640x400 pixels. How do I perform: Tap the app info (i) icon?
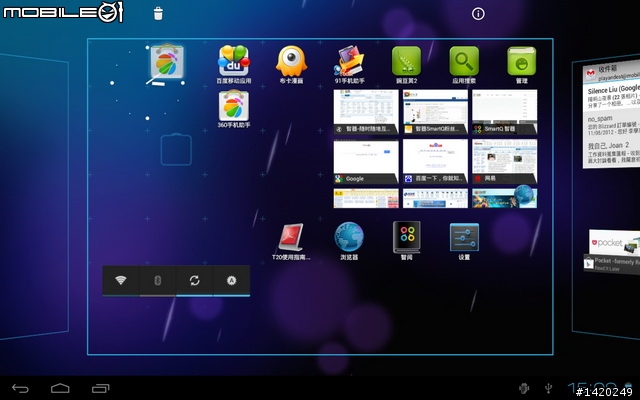coord(478,14)
